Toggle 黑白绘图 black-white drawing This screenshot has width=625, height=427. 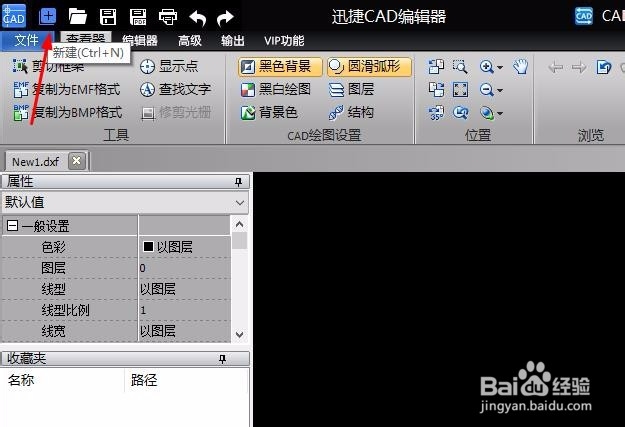coord(276,89)
